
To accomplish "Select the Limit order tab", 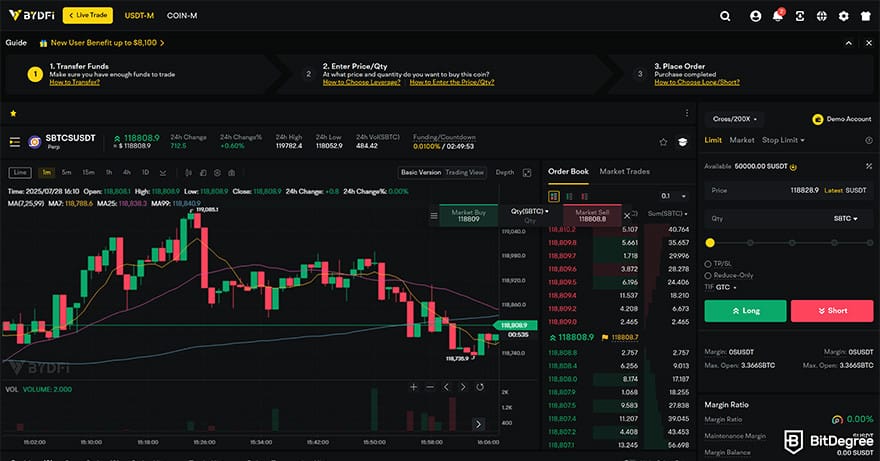I will tap(713, 140).
